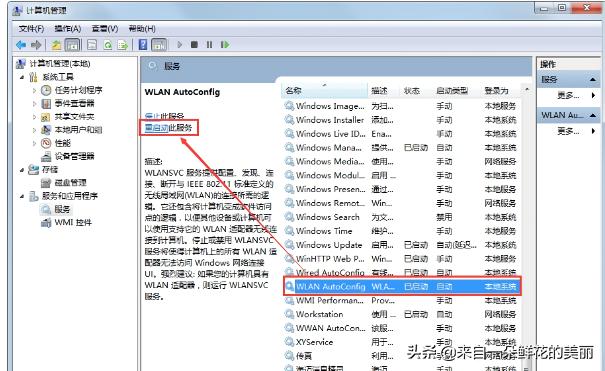The image size is (605, 371).
Task: Click the gear icon beside Windows Remot...
Action: coord(289,203)
